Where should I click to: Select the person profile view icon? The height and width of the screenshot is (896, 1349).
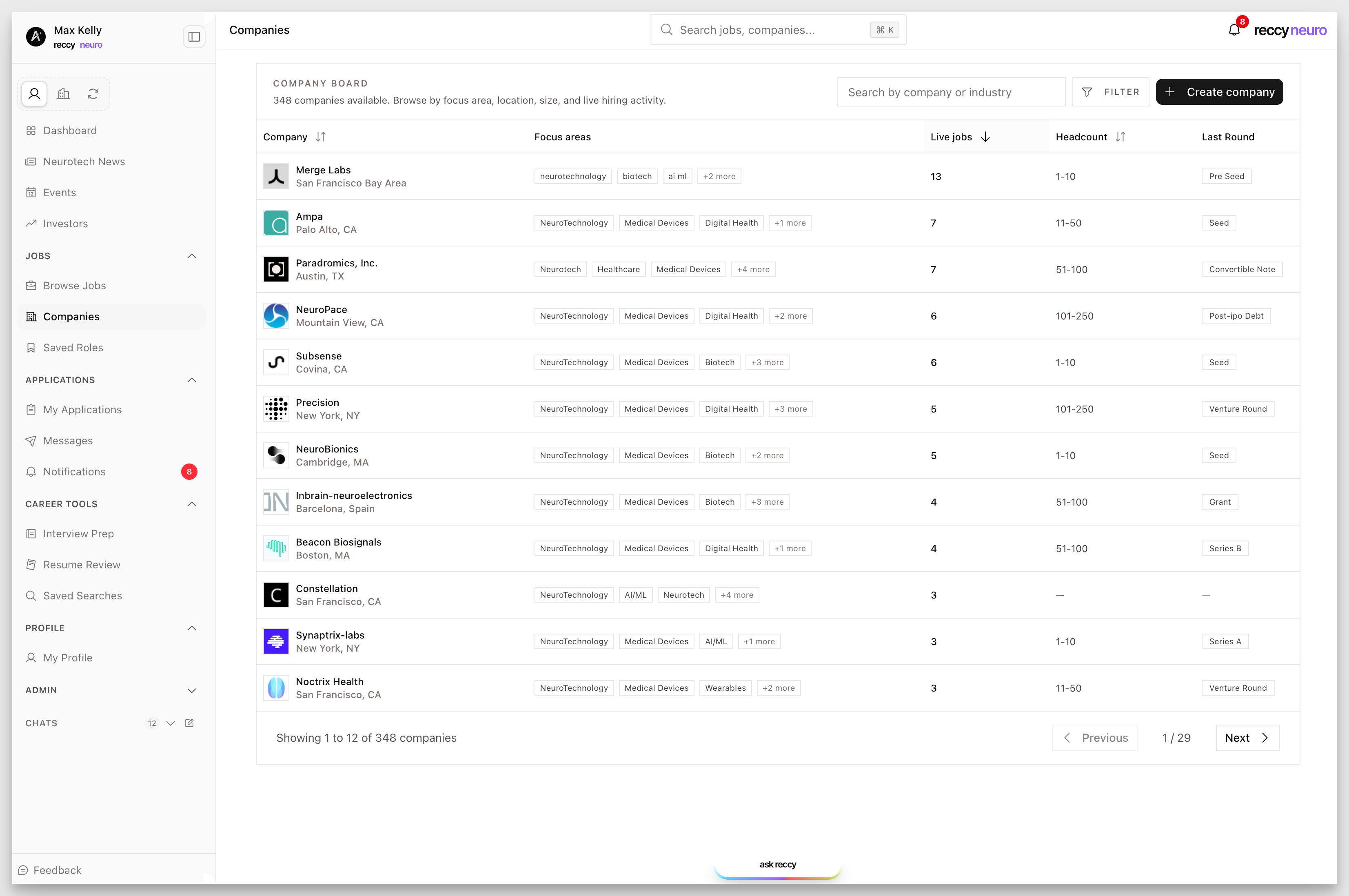coord(34,93)
